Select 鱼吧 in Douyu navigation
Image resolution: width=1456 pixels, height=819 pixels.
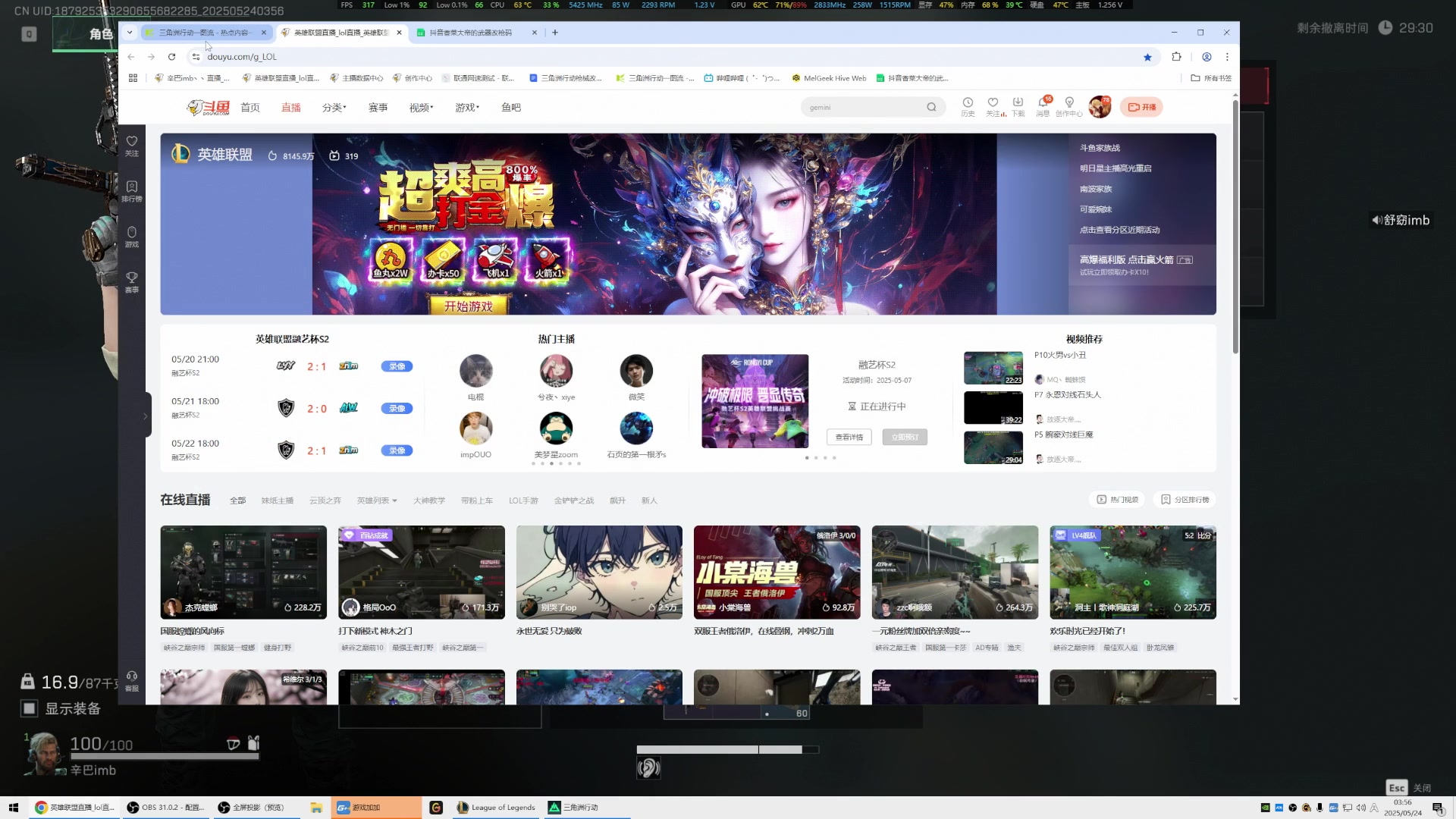[x=511, y=108]
